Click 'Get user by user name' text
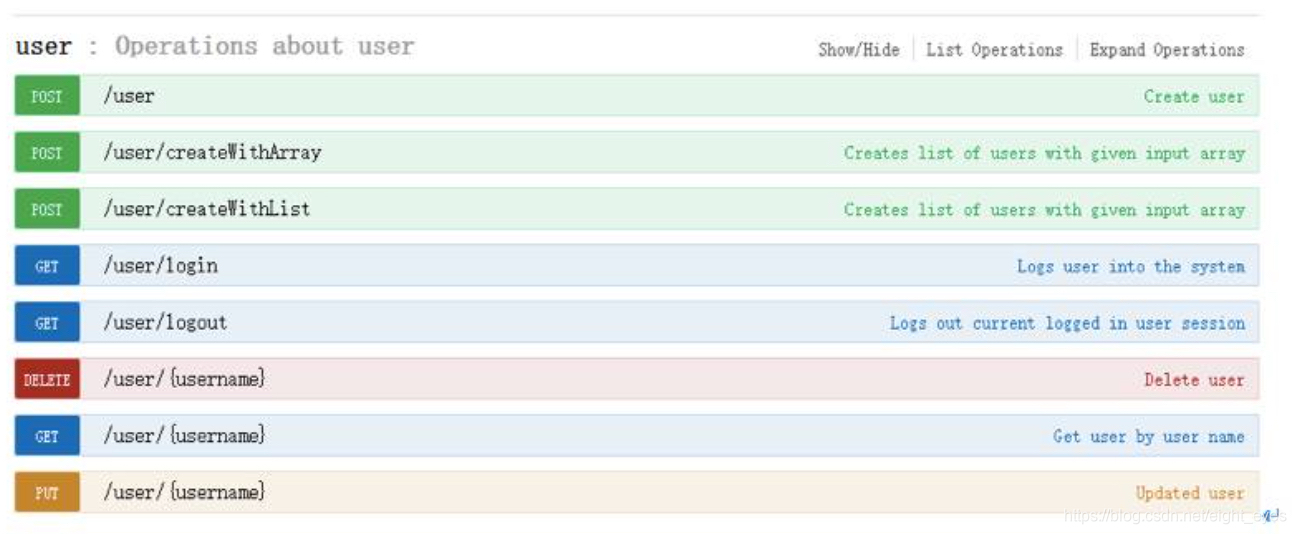This screenshot has height=534, width=1296. click(1149, 437)
